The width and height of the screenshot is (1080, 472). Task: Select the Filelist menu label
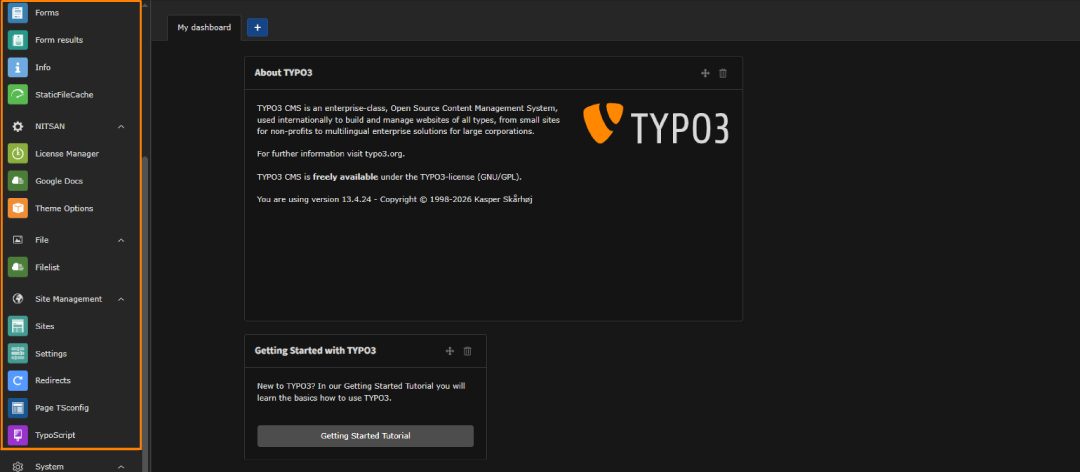(48, 267)
